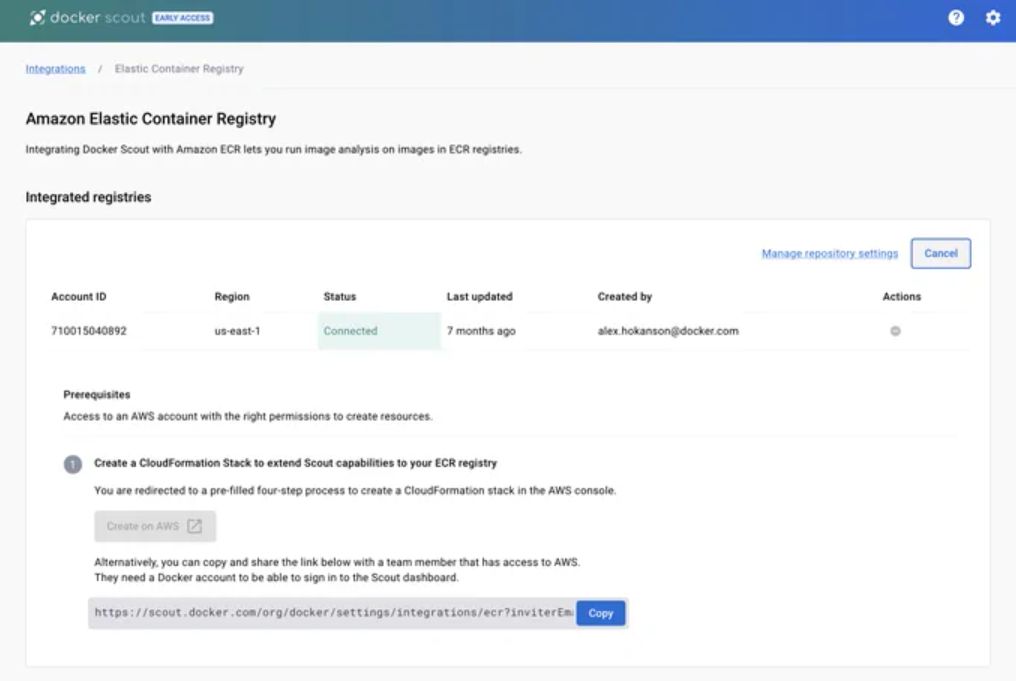Click the us-east-1 region cell

click(x=237, y=331)
